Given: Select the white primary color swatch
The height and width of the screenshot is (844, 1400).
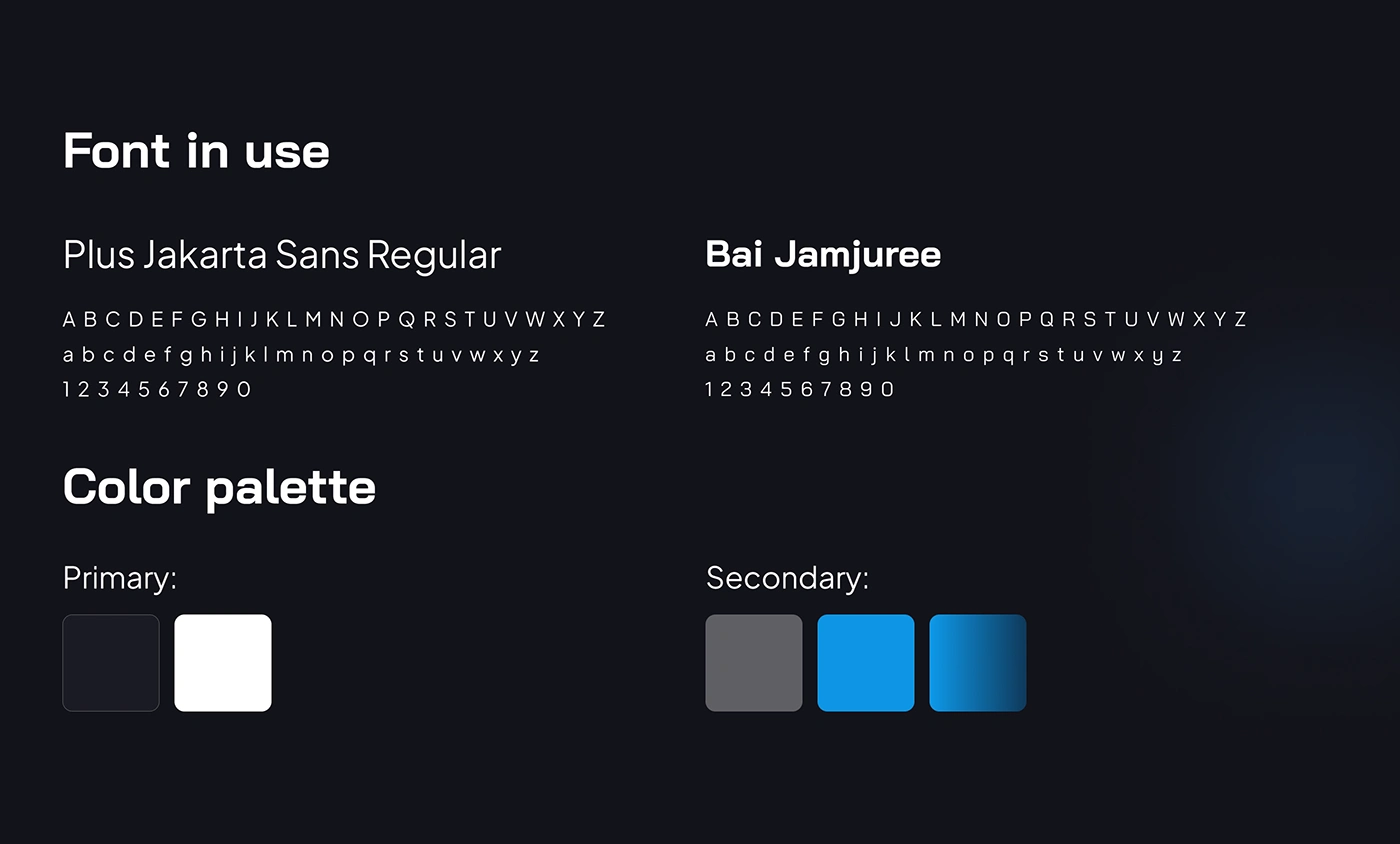Looking at the screenshot, I should click(x=223, y=663).
